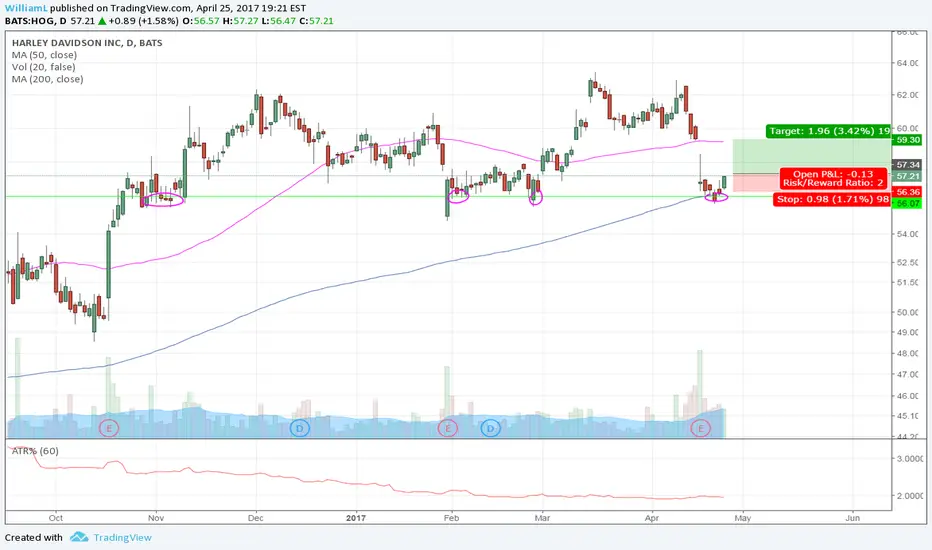Viewport: 932px width, 550px height.
Task: Click the 62.00 price axis level
Action: [x=907, y=95]
